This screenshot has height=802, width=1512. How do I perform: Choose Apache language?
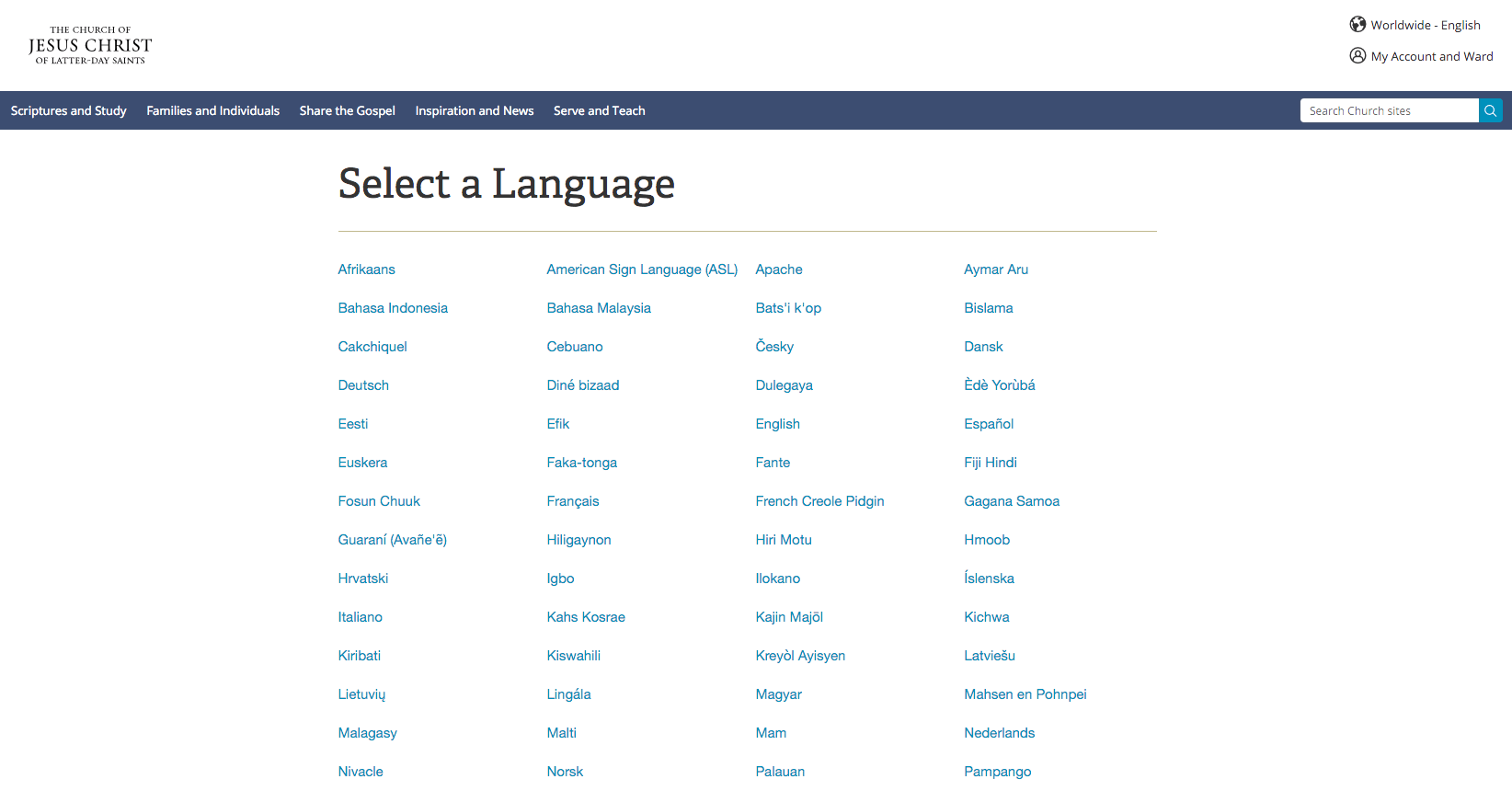point(779,269)
